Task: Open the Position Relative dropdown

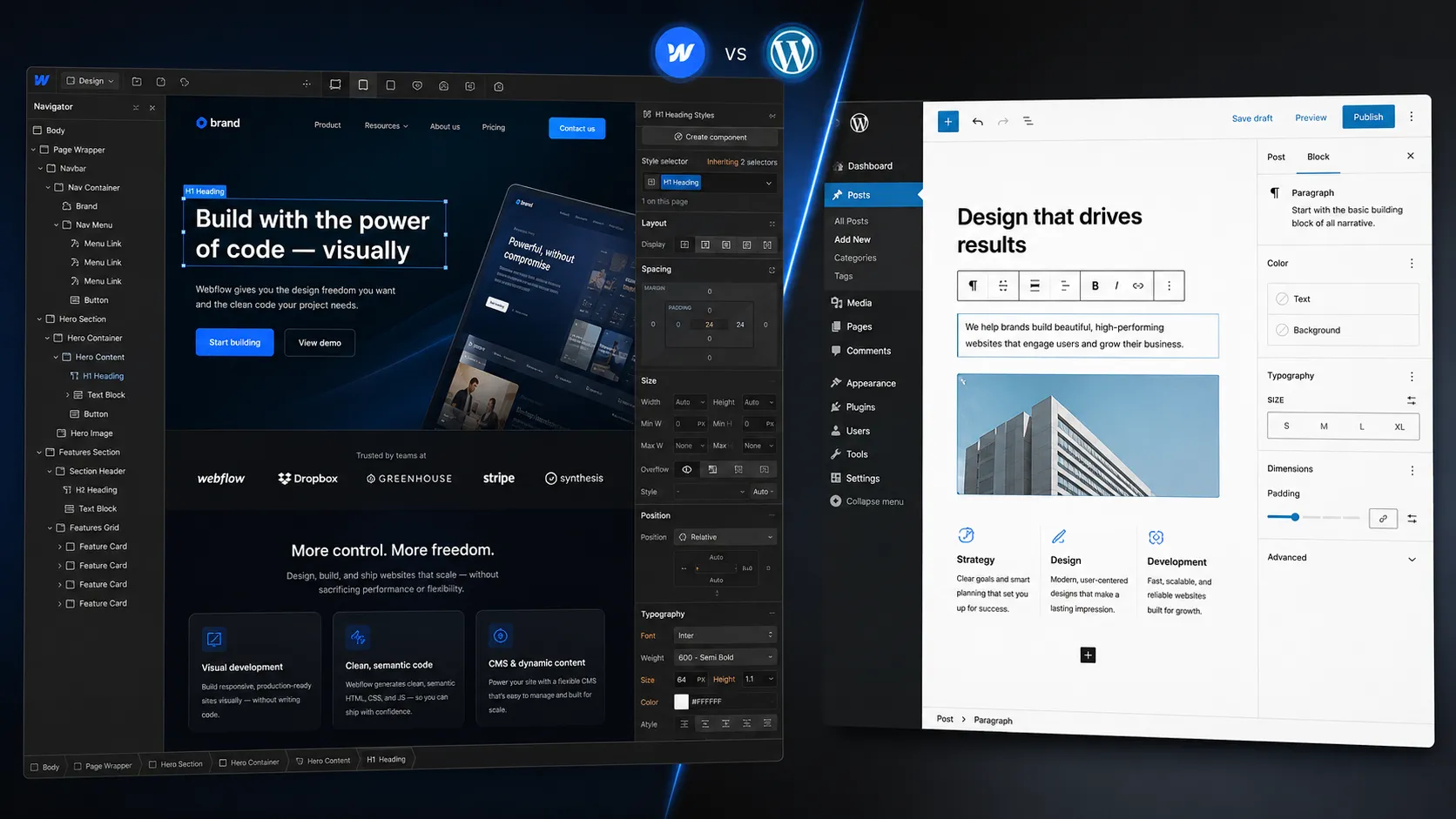Action: (725, 537)
